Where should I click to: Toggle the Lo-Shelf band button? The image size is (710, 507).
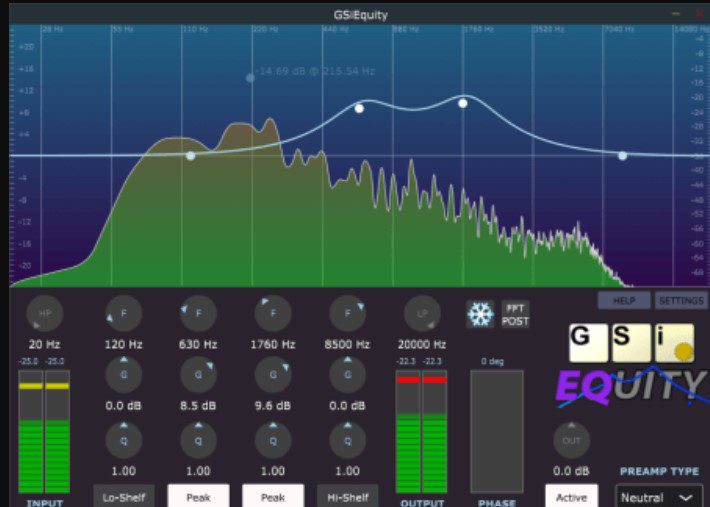(x=124, y=497)
